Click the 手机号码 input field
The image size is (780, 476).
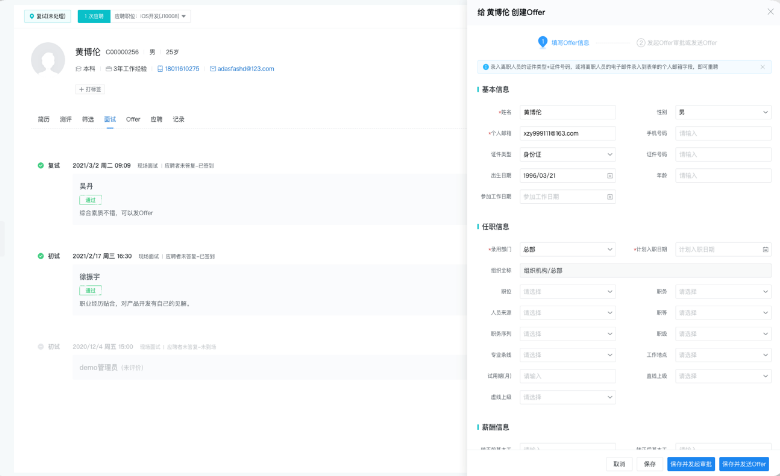723,133
